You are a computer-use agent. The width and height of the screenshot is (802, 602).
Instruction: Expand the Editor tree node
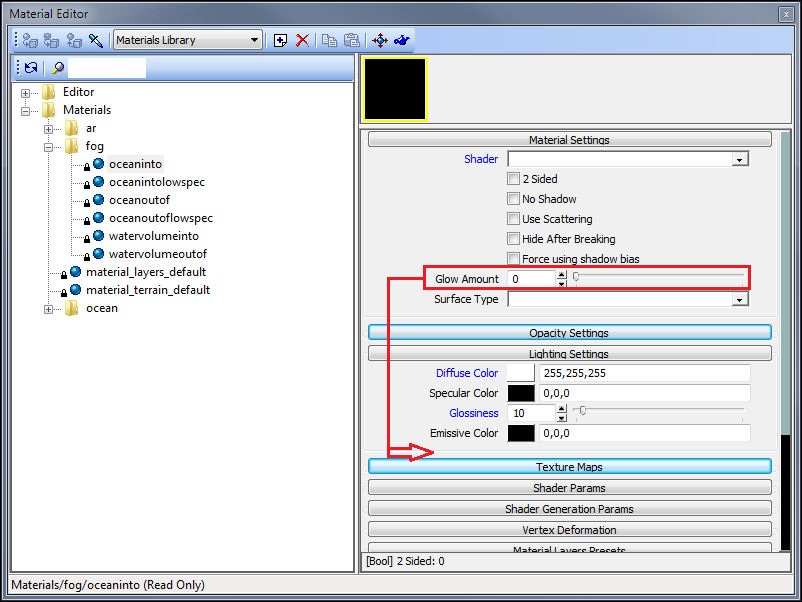pyautogui.click(x=25, y=93)
